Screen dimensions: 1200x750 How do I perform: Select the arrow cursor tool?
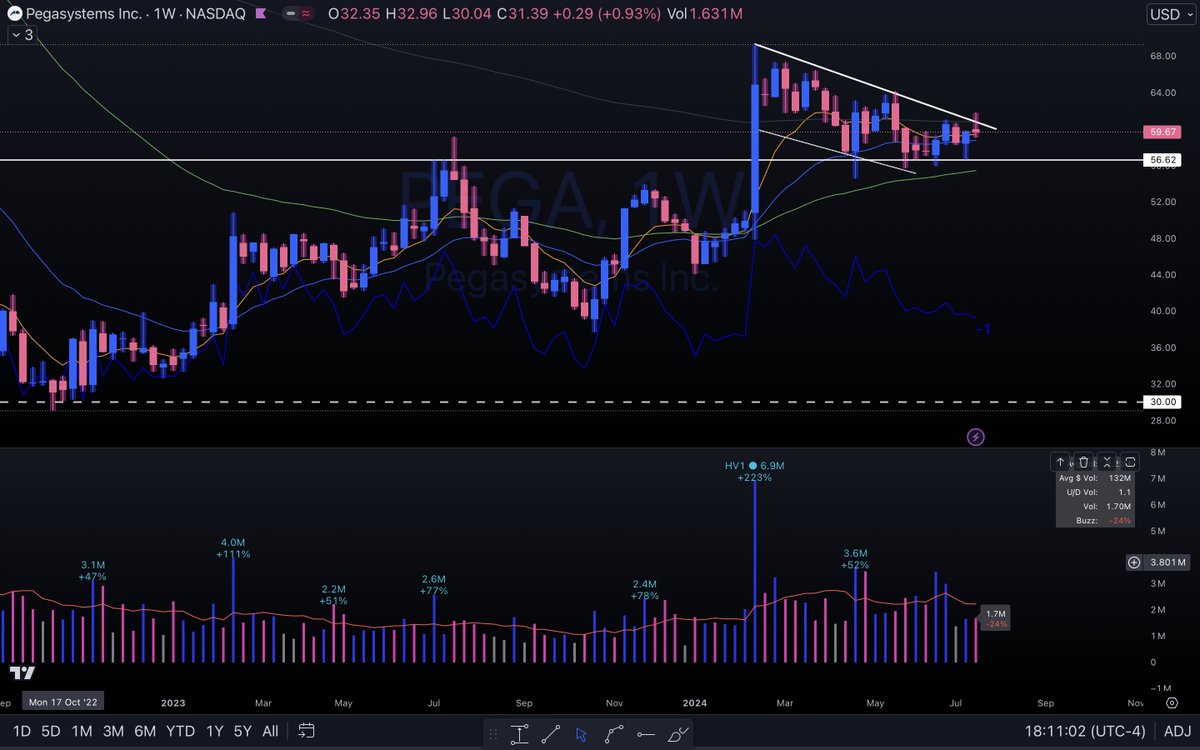pos(582,735)
